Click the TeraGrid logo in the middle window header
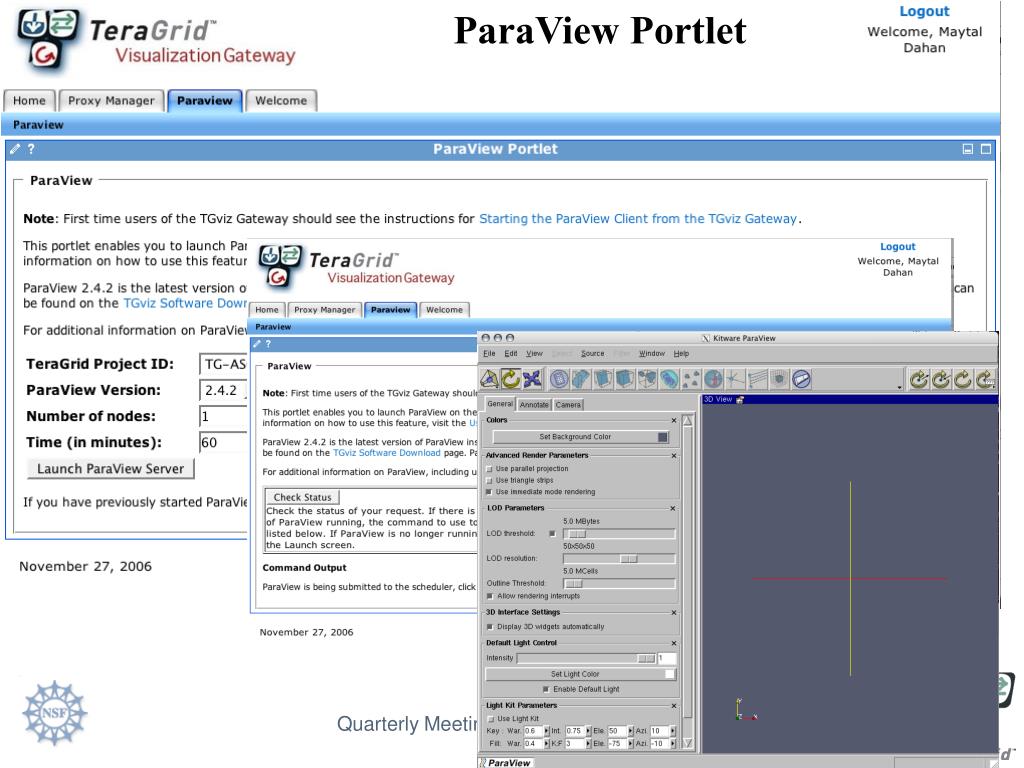The height and width of the screenshot is (768, 1024). (x=357, y=266)
